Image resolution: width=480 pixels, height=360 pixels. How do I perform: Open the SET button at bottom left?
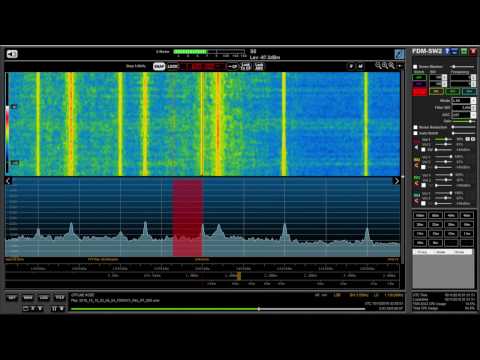point(12,298)
